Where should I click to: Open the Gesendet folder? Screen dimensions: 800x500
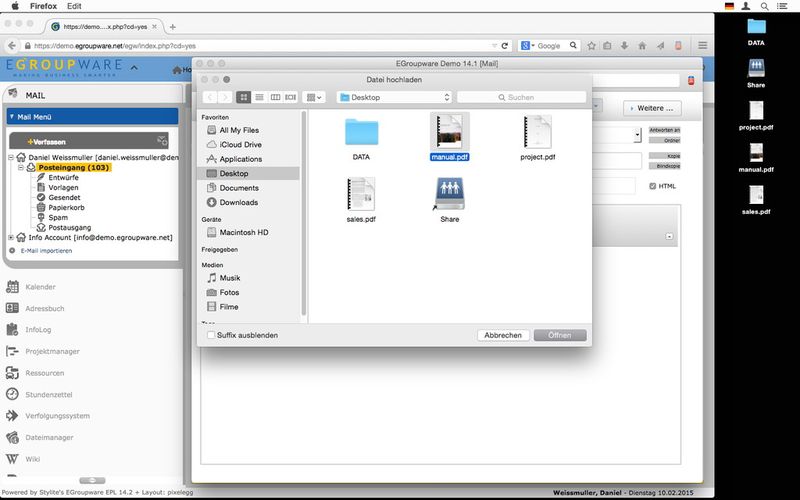(64, 197)
